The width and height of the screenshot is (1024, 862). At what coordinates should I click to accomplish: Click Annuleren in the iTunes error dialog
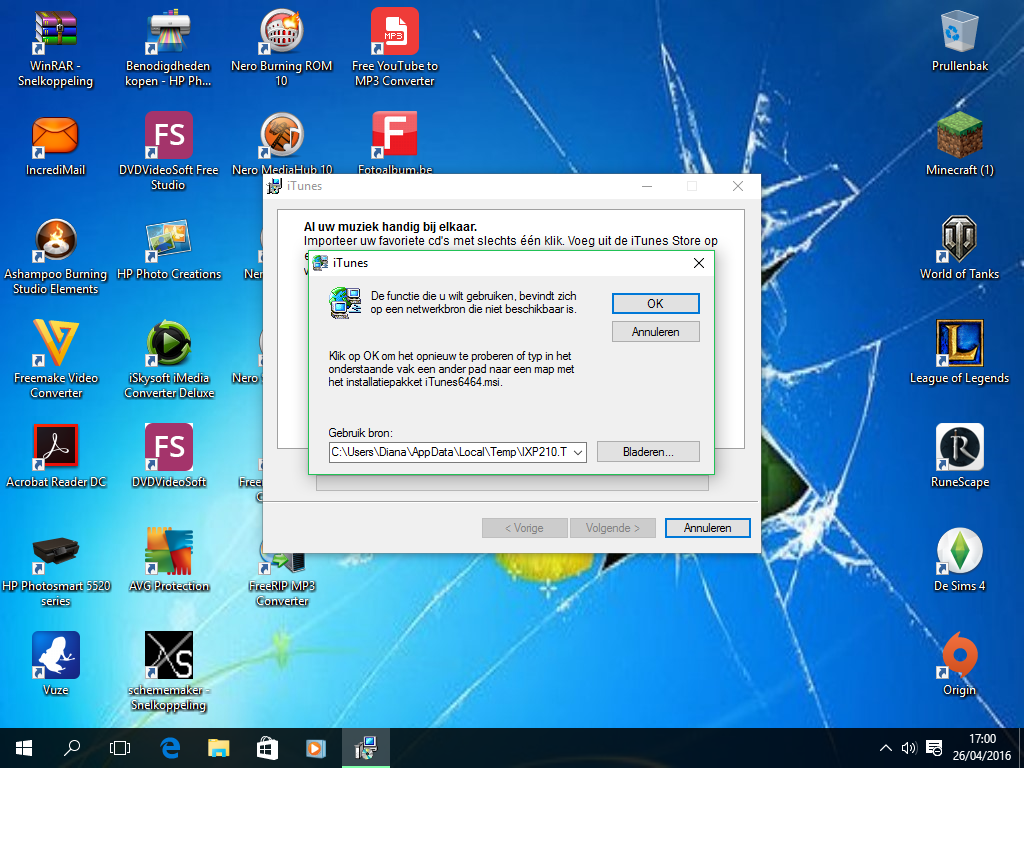[x=655, y=332]
